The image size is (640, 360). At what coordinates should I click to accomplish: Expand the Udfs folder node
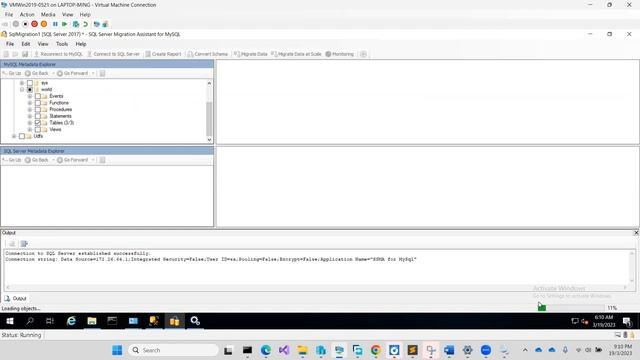tap(14, 136)
